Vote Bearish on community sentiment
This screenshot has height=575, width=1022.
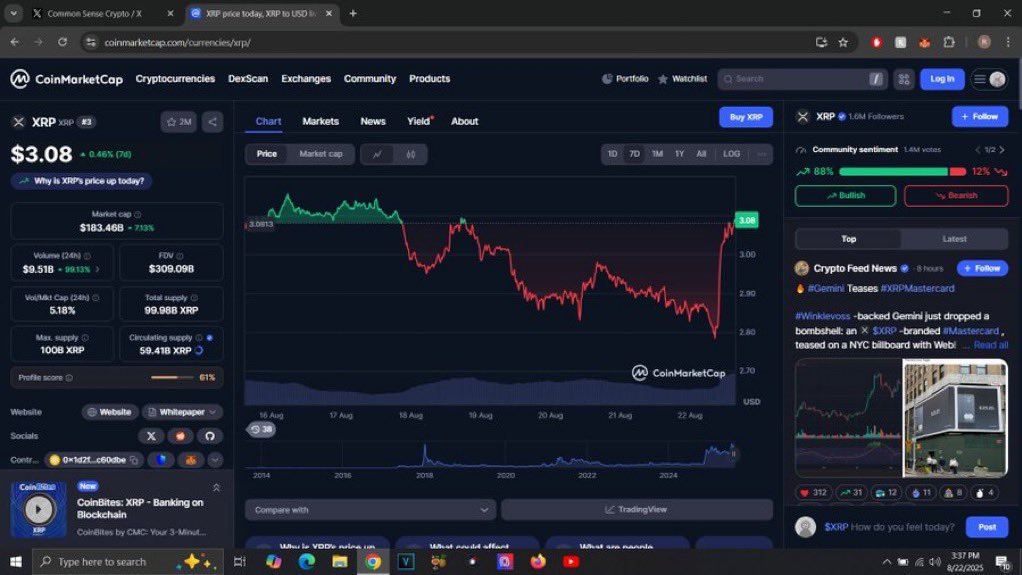(x=956, y=196)
